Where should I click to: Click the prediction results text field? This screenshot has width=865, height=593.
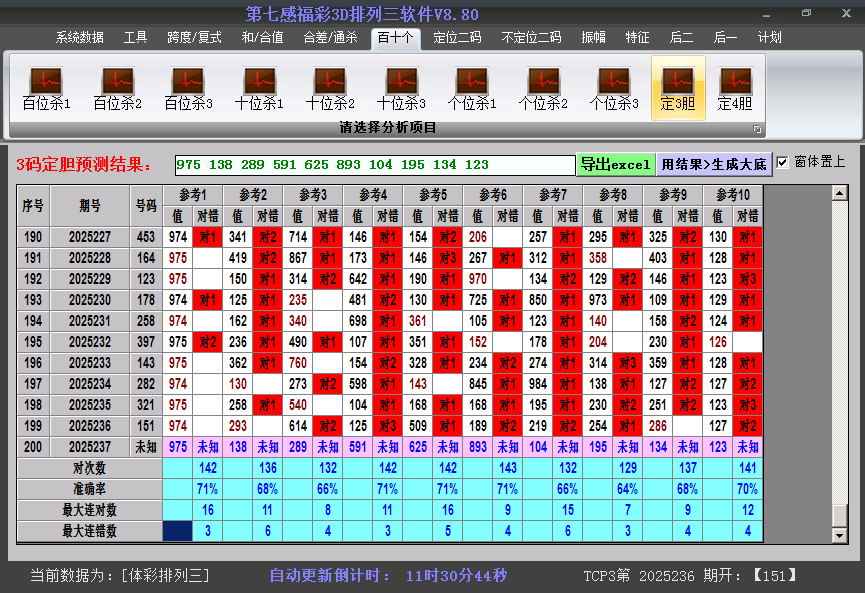point(374,165)
